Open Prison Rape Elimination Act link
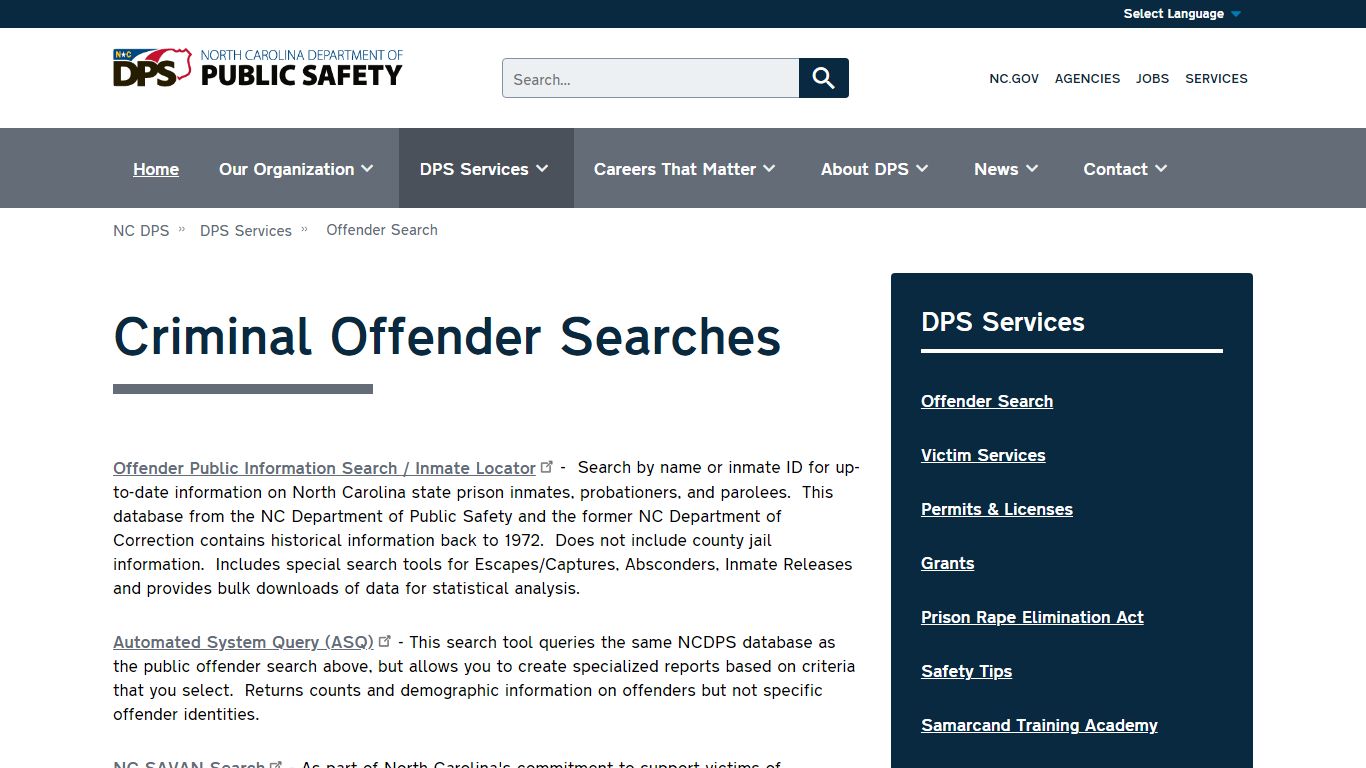This screenshot has height=768, width=1366. point(1032,617)
